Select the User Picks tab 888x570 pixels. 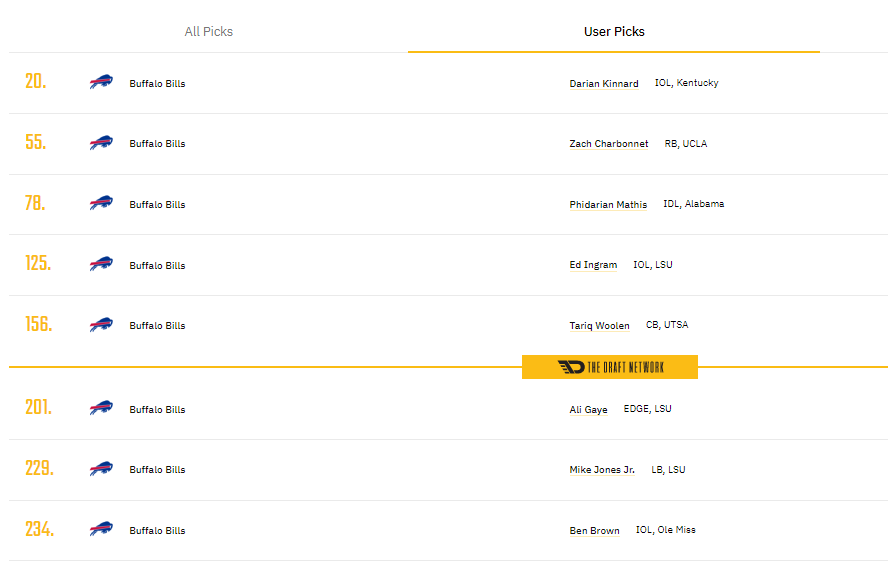pyautogui.click(x=614, y=32)
